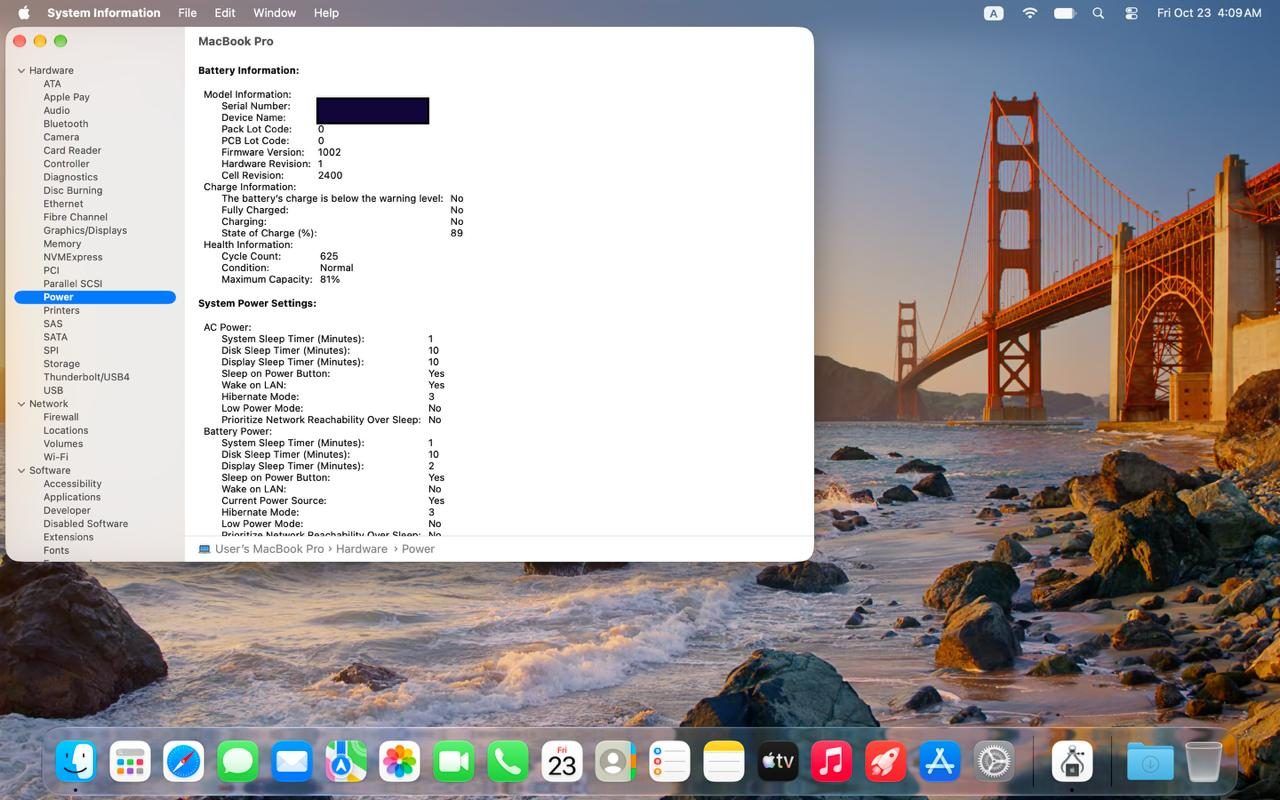Open the Window menu

274,13
